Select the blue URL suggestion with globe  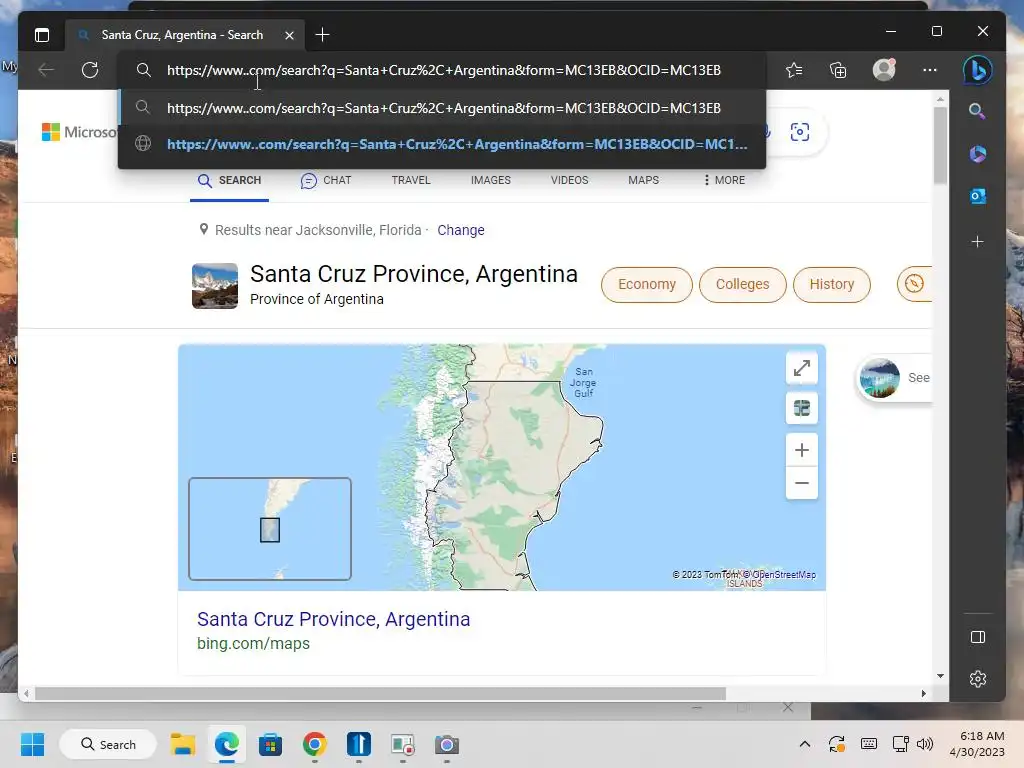coord(441,144)
